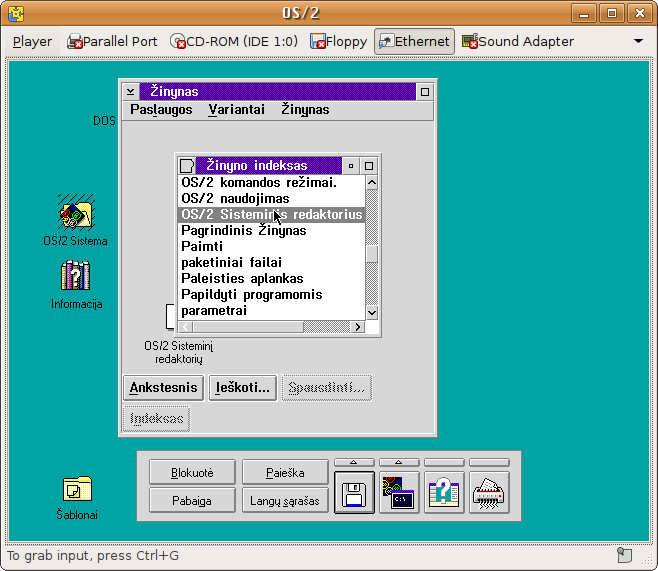
Task: Select 'Paimti' index entry
Action: click(x=272, y=246)
